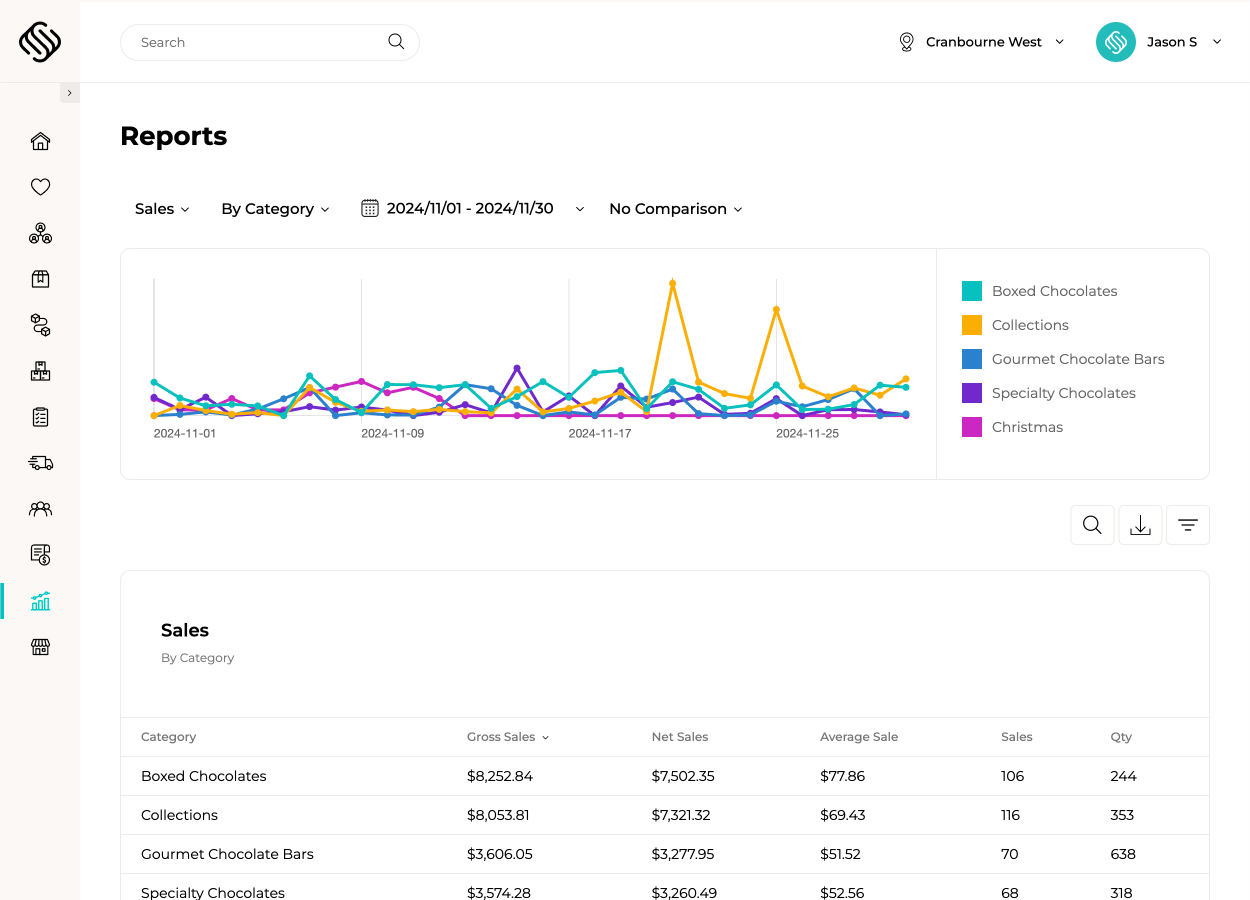Open the Deliveries truck icon in sidebar
This screenshot has height=900, width=1250.
pyautogui.click(x=40, y=463)
